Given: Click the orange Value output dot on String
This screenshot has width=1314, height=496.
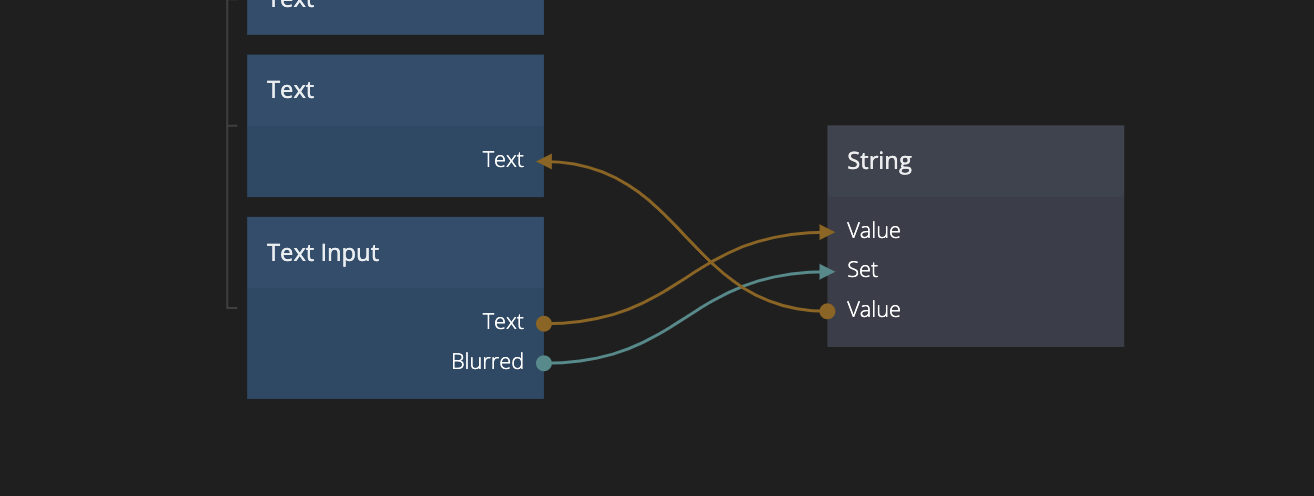Looking at the screenshot, I should tap(827, 311).
